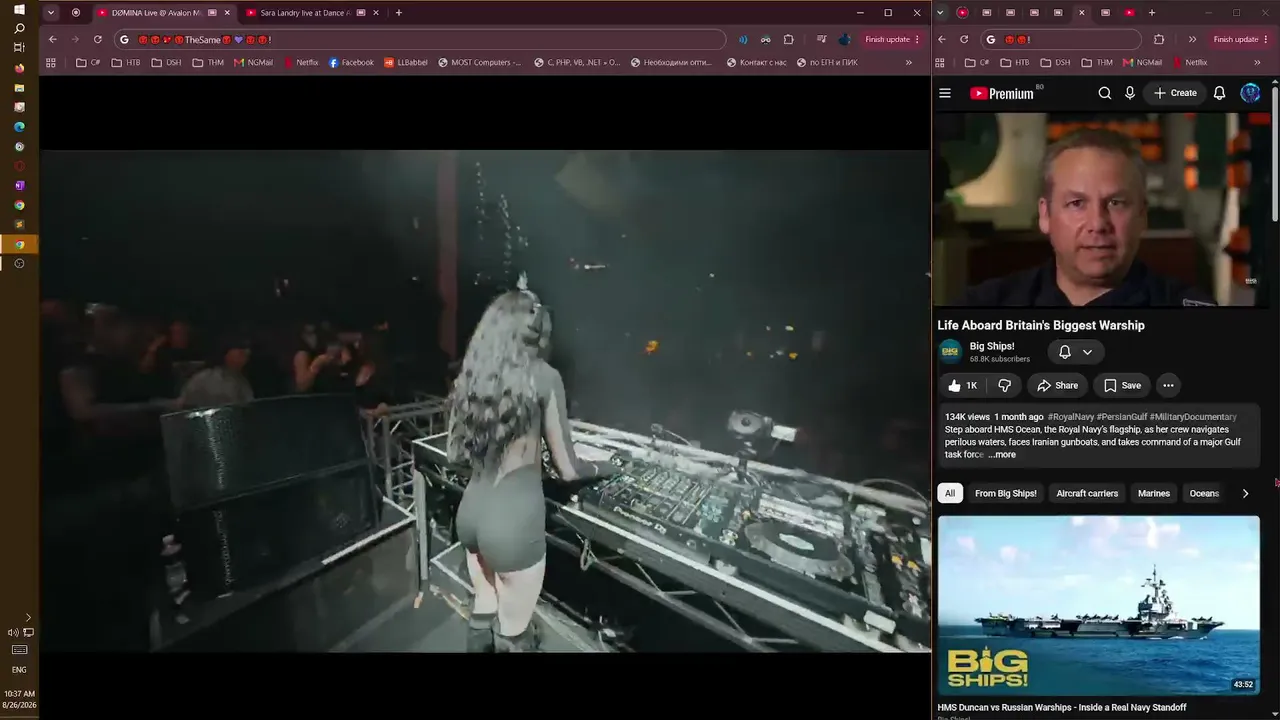
Task: Close the active tab in the right window
Action: (1081, 13)
